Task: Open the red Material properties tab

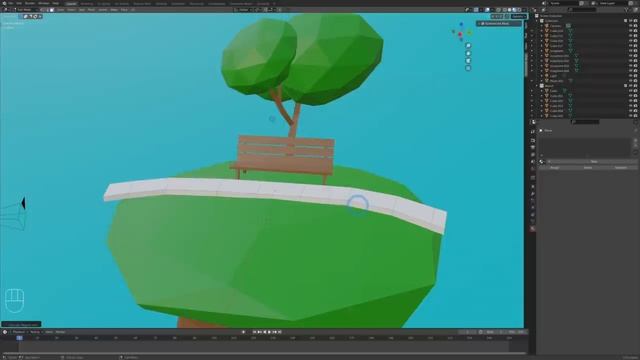Action: (533, 229)
